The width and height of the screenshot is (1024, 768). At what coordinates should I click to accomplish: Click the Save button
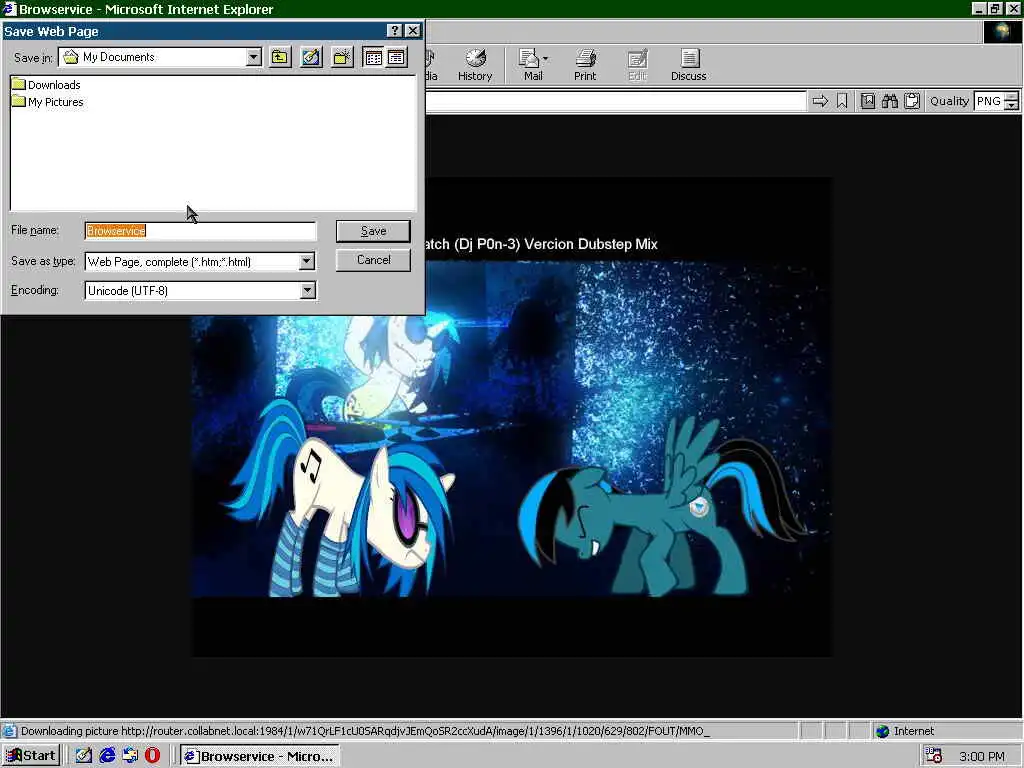[x=374, y=231]
